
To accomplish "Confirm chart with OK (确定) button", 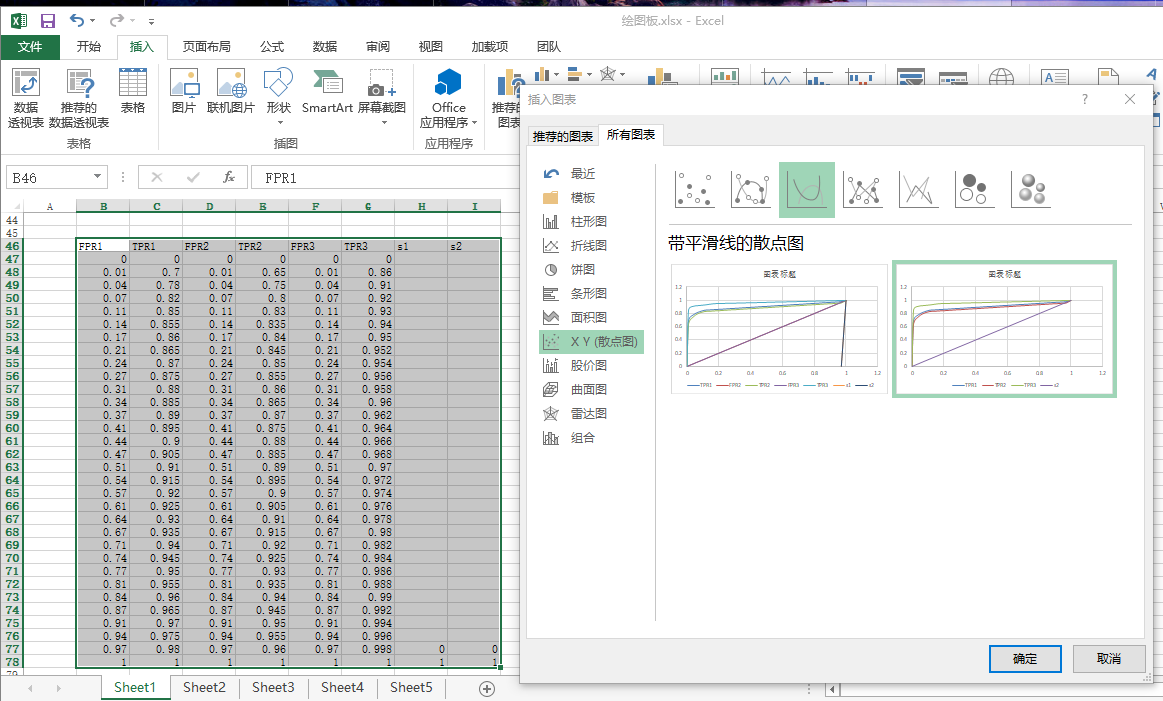I will (x=1025, y=659).
